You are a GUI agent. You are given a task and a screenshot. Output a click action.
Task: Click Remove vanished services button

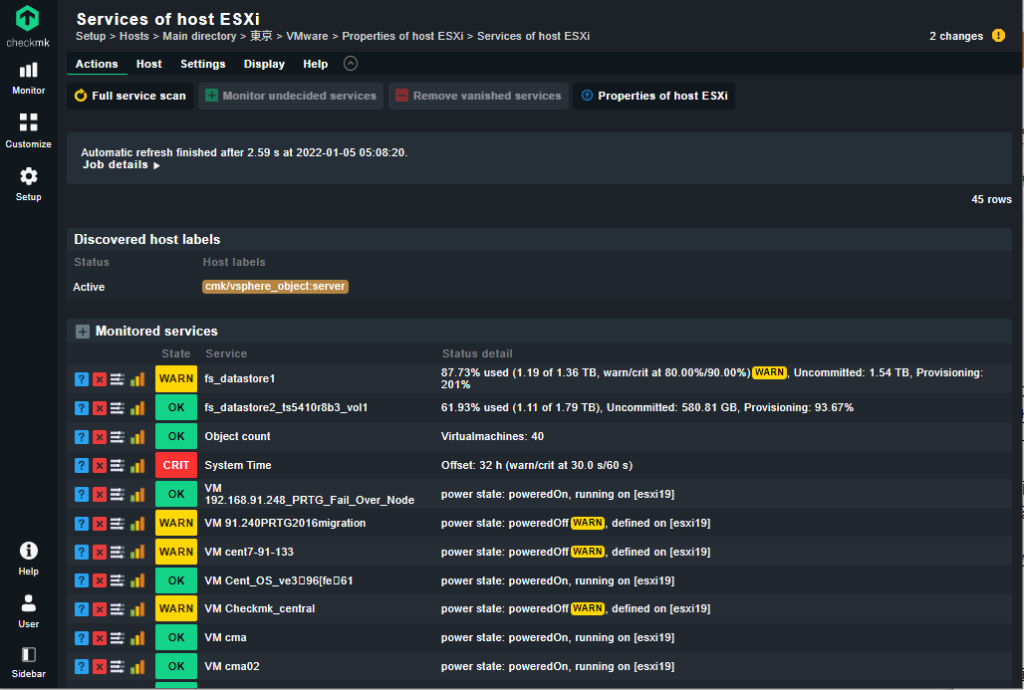478,96
